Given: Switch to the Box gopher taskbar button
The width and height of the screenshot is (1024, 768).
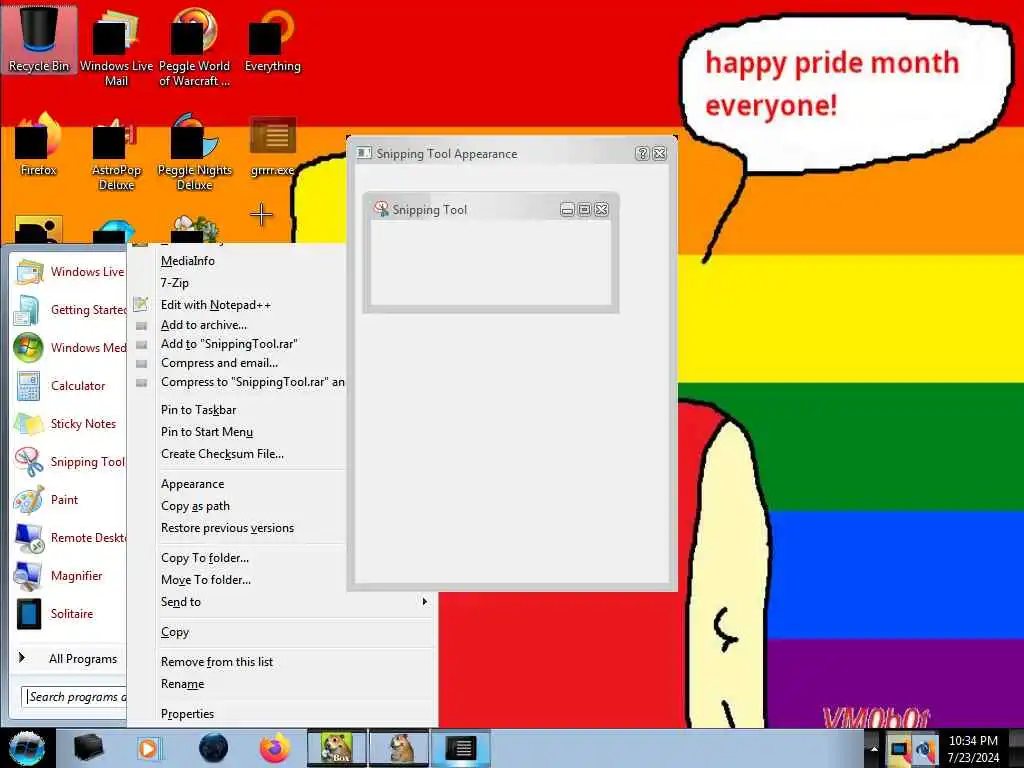Looking at the screenshot, I should tap(337, 748).
